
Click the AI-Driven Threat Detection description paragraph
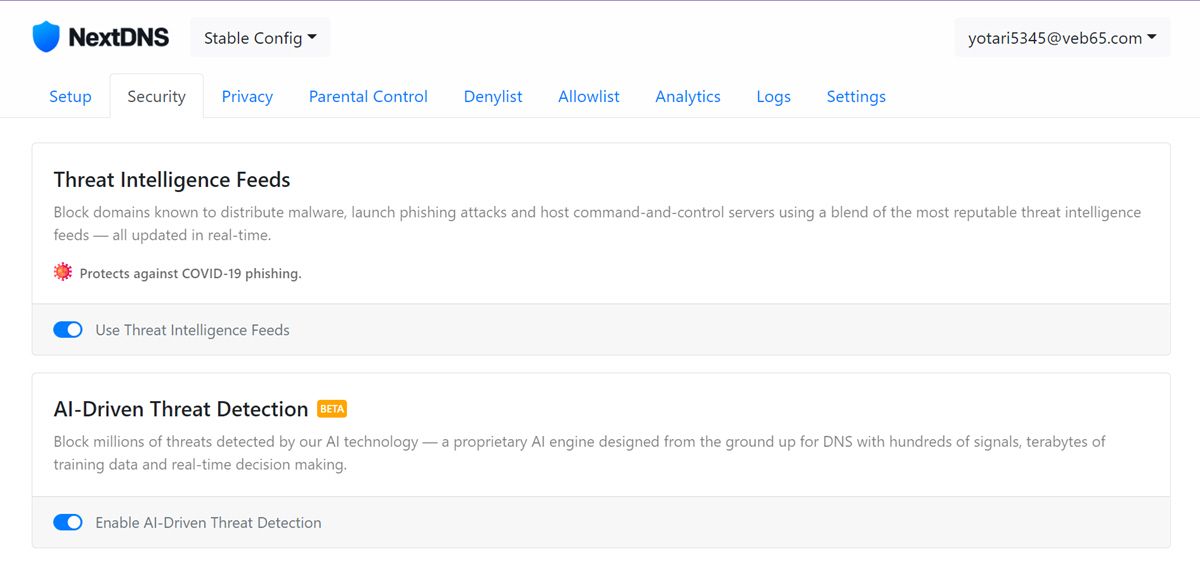click(579, 453)
